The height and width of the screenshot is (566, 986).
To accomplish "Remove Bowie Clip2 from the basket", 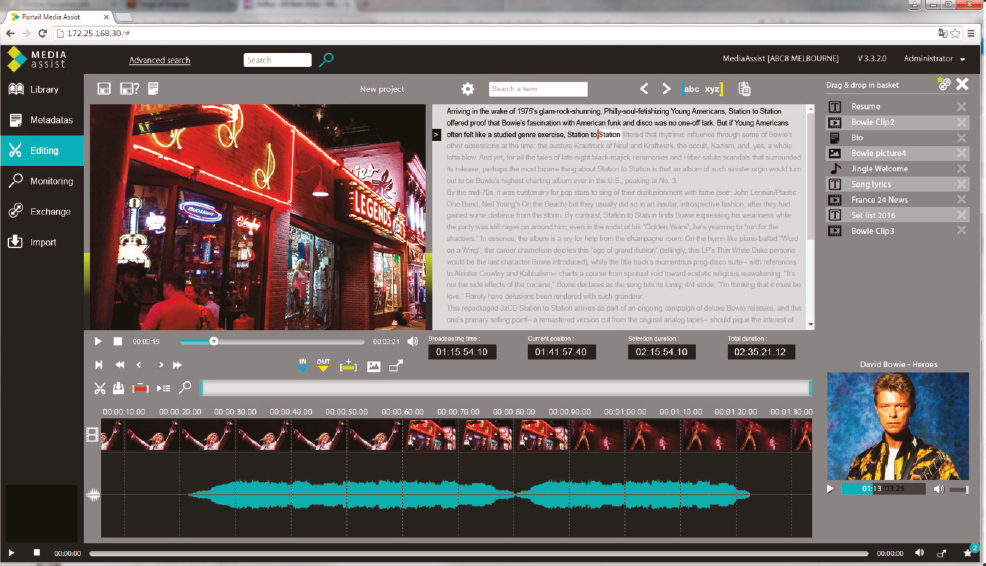I will [x=961, y=122].
